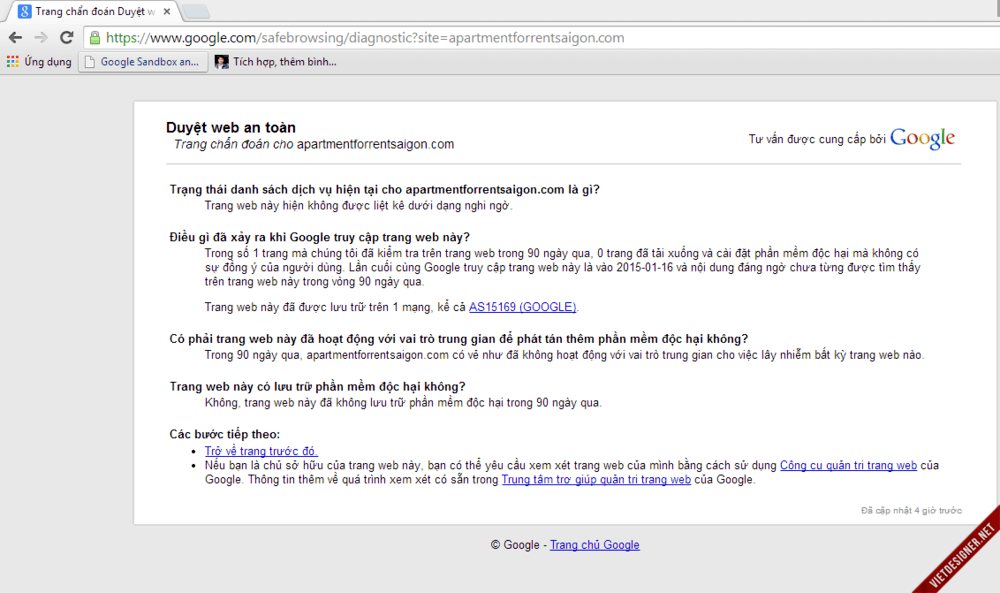Select the Trang chẩn đoán Duyệt web tab

tap(92, 11)
